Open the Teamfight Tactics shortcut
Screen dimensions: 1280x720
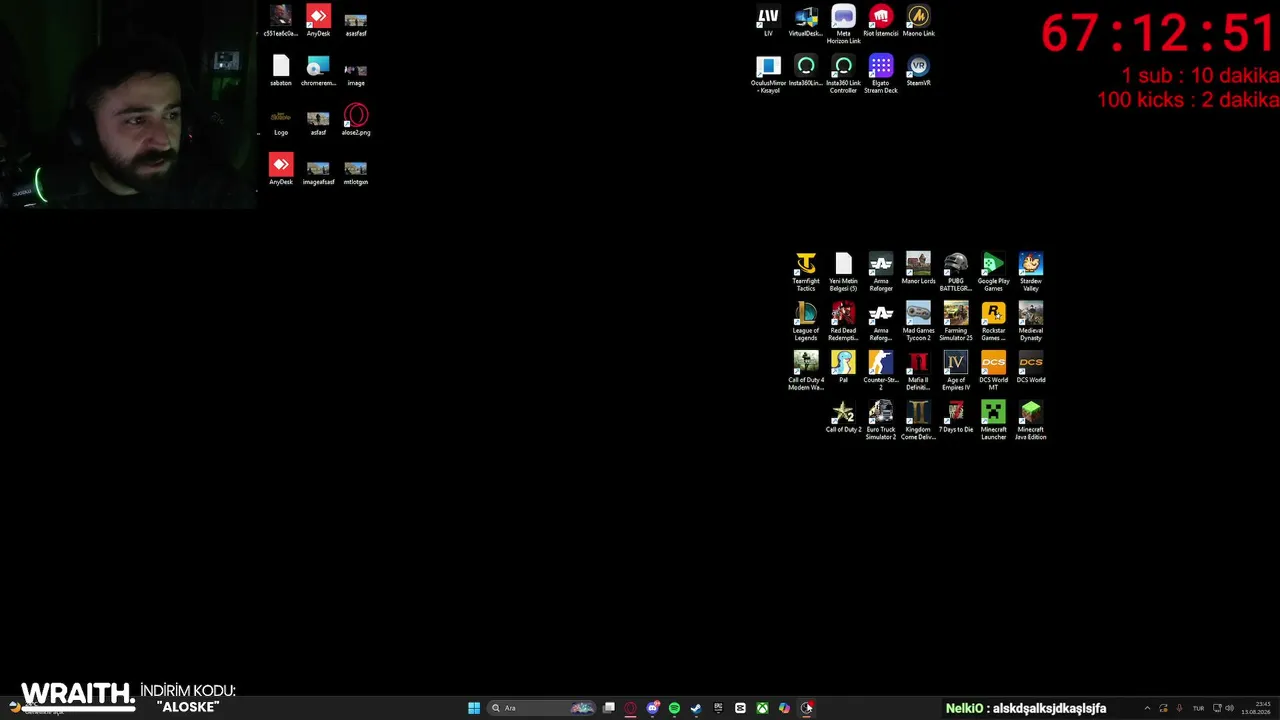(806, 272)
